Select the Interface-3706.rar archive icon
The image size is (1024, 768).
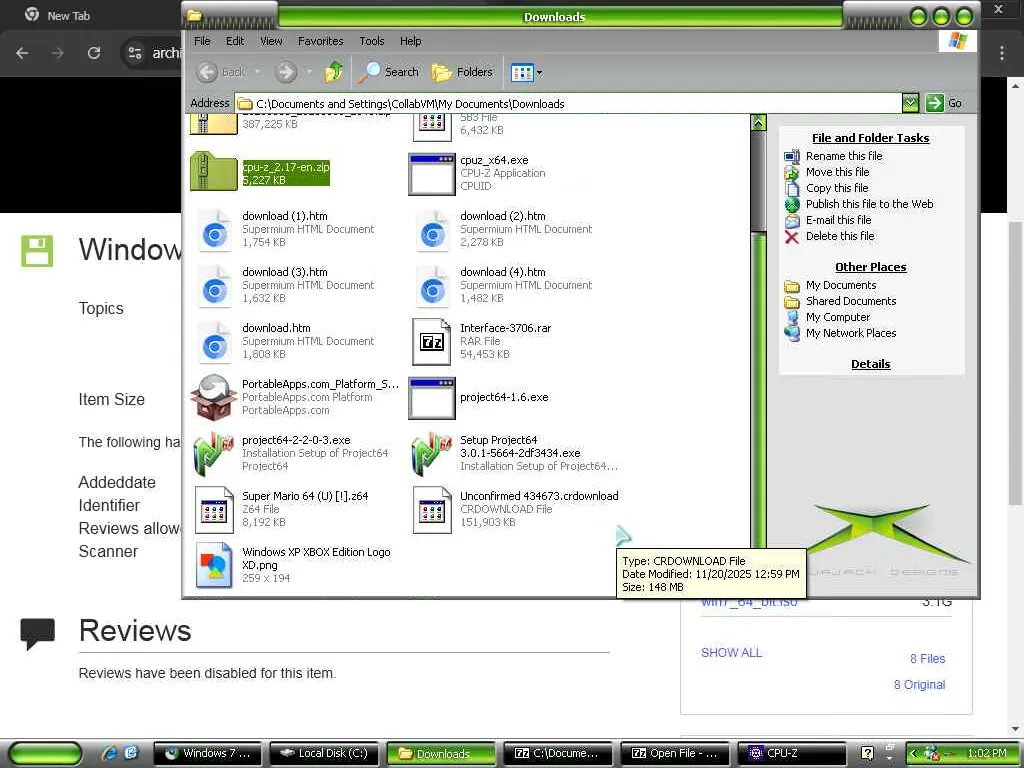[x=432, y=342]
